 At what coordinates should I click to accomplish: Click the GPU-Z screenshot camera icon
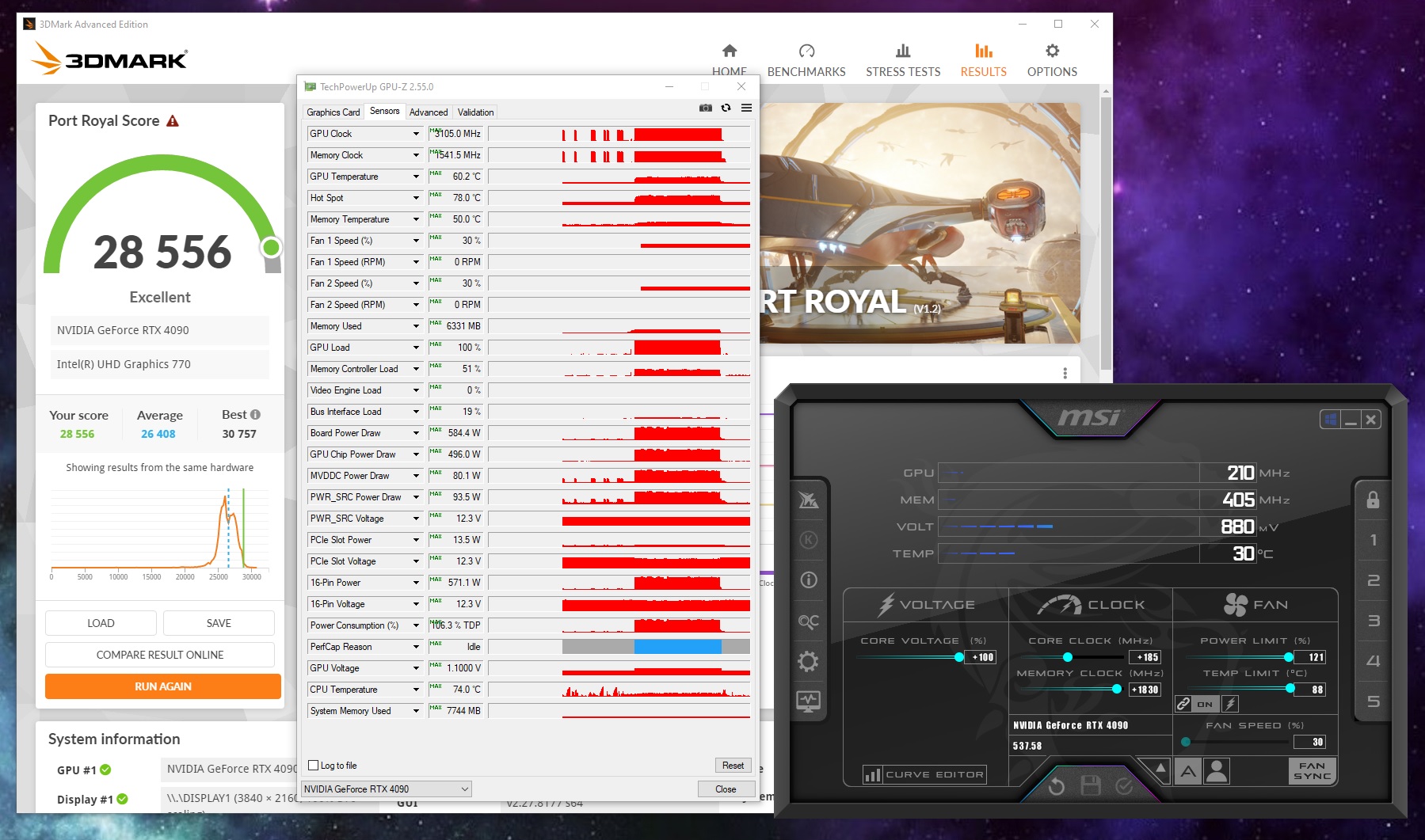coord(705,108)
